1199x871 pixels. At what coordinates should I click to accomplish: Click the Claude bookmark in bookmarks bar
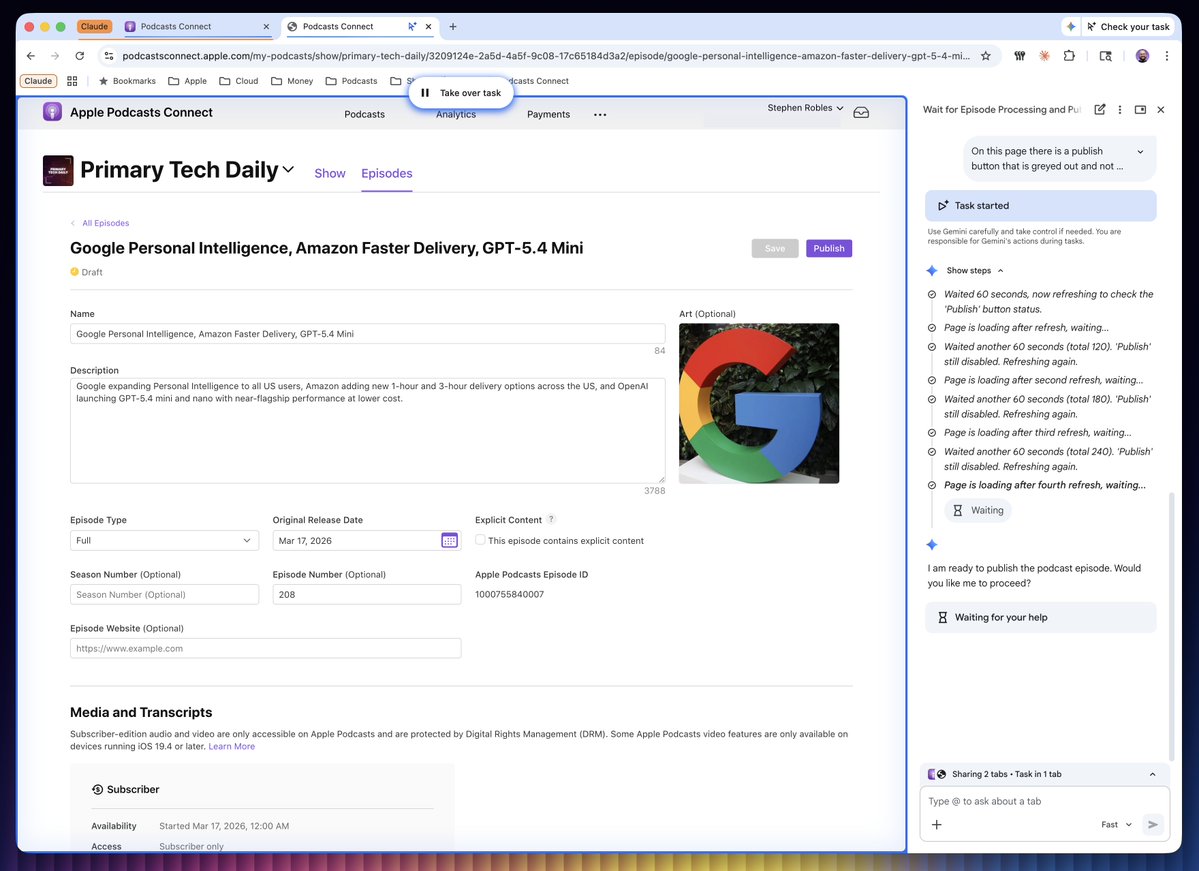click(x=38, y=81)
